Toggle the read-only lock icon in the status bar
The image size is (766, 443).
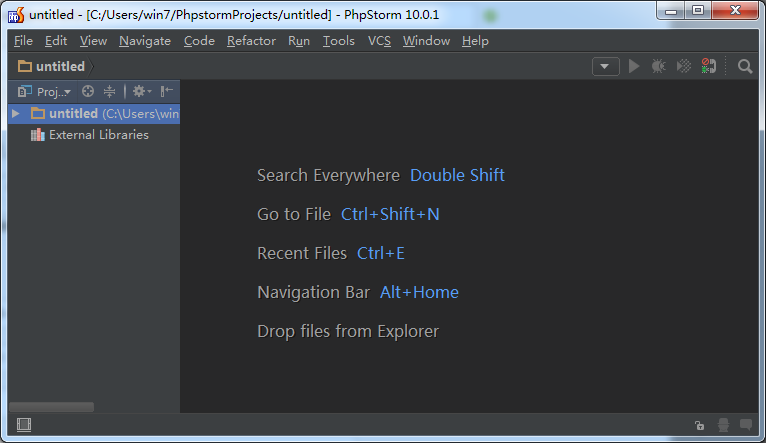(700, 425)
